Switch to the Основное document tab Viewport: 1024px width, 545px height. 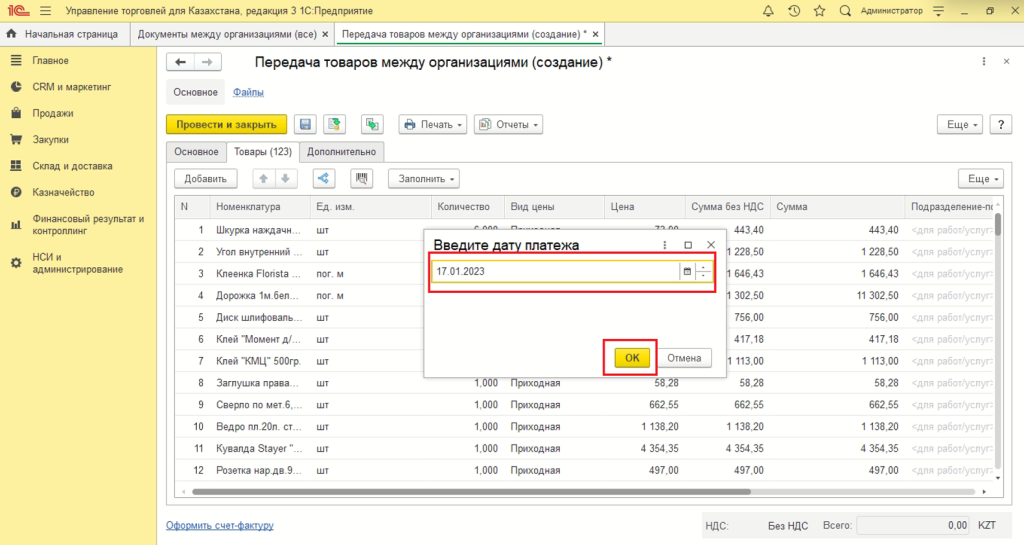(196, 151)
